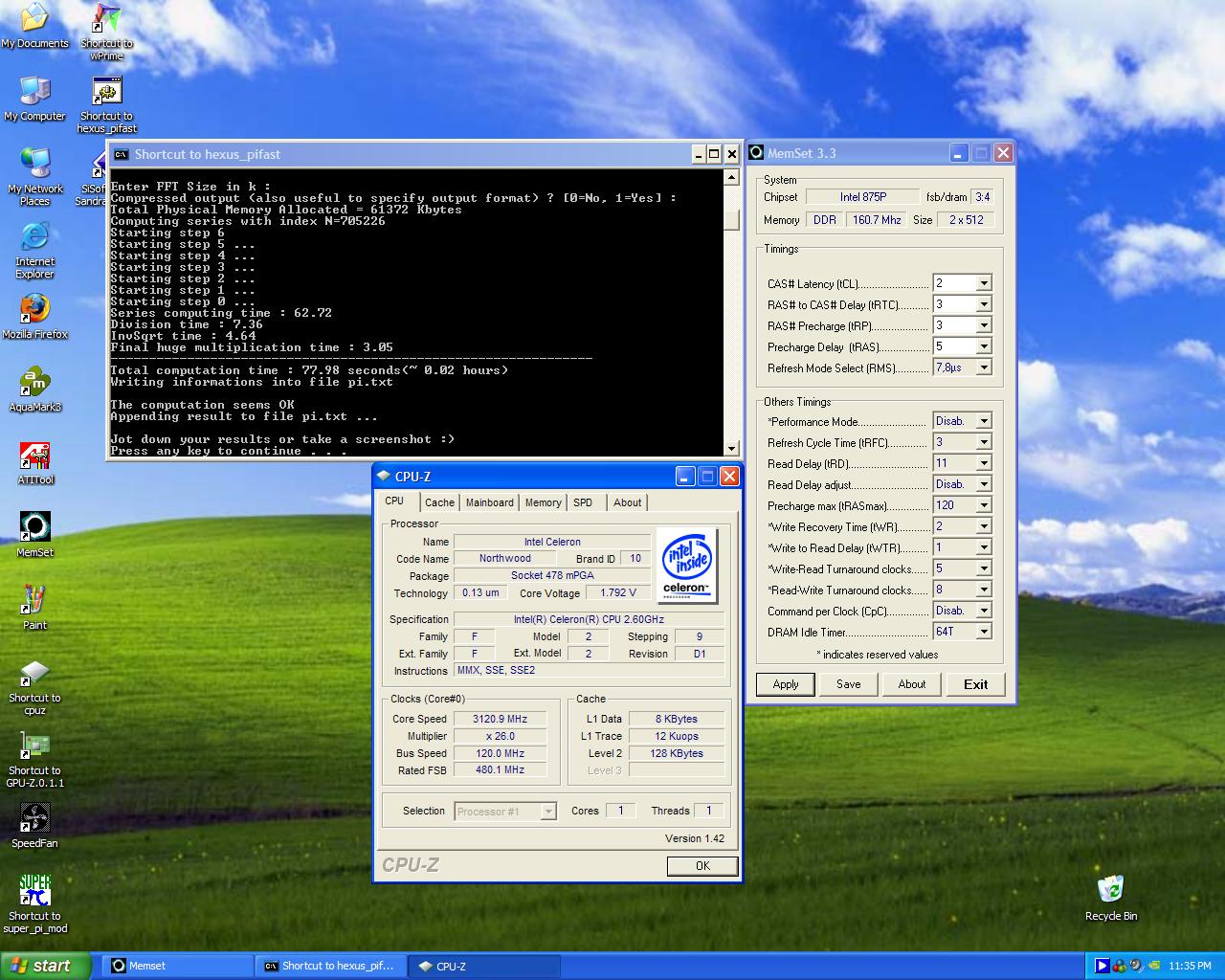1225x980 pixels.
Task: Click the CPU-Z title bar icon
Action: (384, 476)
